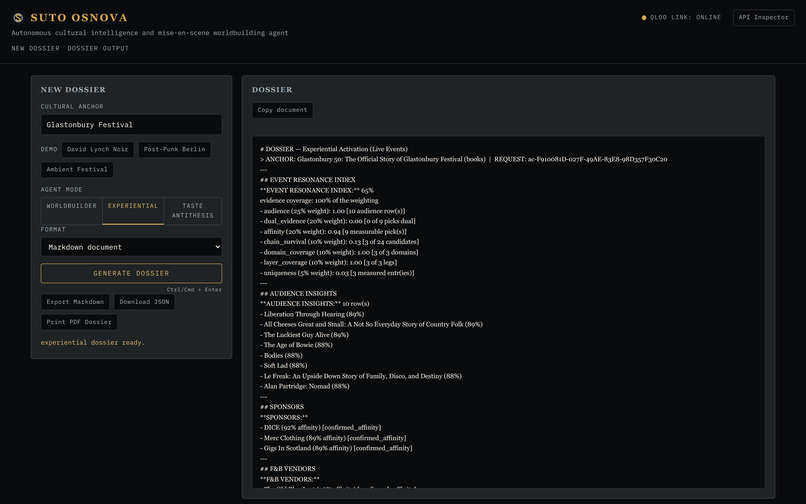Click 'The Age of Bowie (88%)' line

coord(296,345)
